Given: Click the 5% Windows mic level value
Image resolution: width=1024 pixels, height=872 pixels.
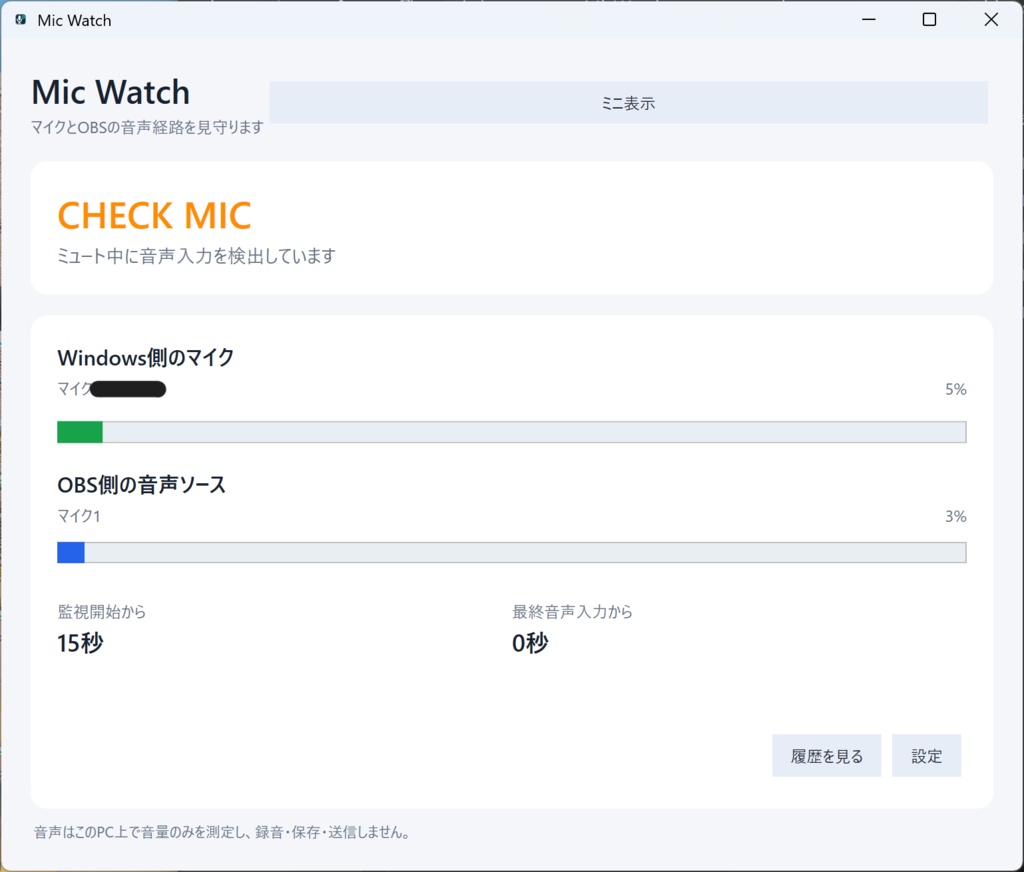Looking at the screenshot, I should (955, 389).
